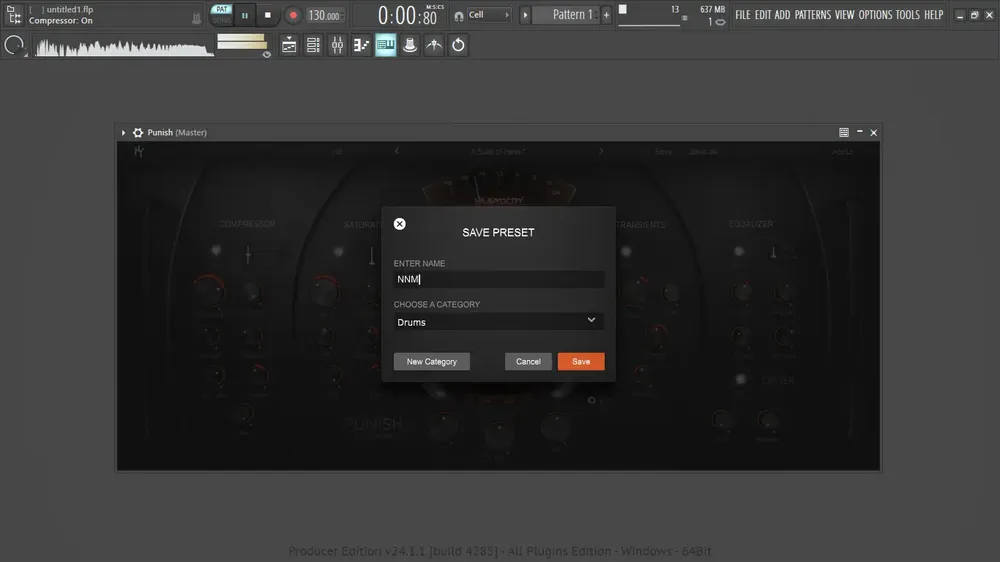The width and height of the screenshot is (1000, 562).
Task: Click the next preset arrow in Punish
Action: (x=601, y=151)
